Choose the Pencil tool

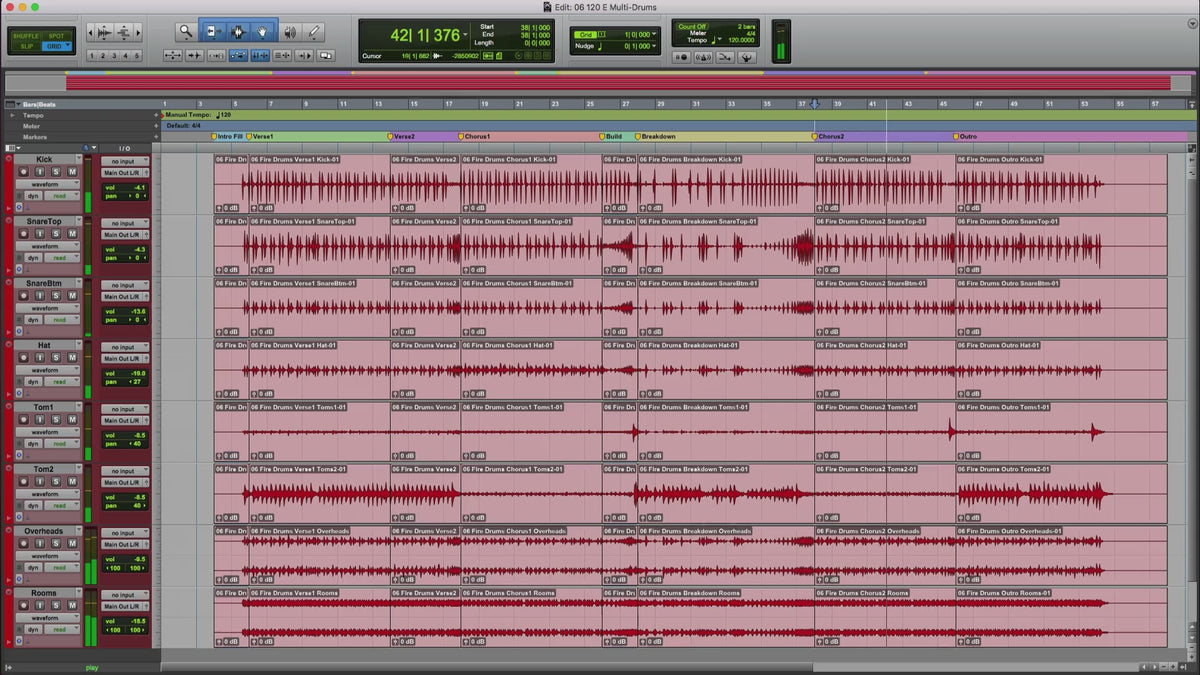pyautogui.click(x=314, y=32)
